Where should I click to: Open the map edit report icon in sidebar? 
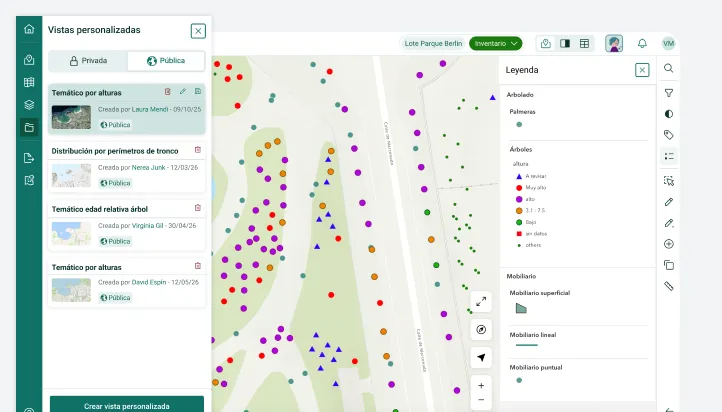point(29,180)
